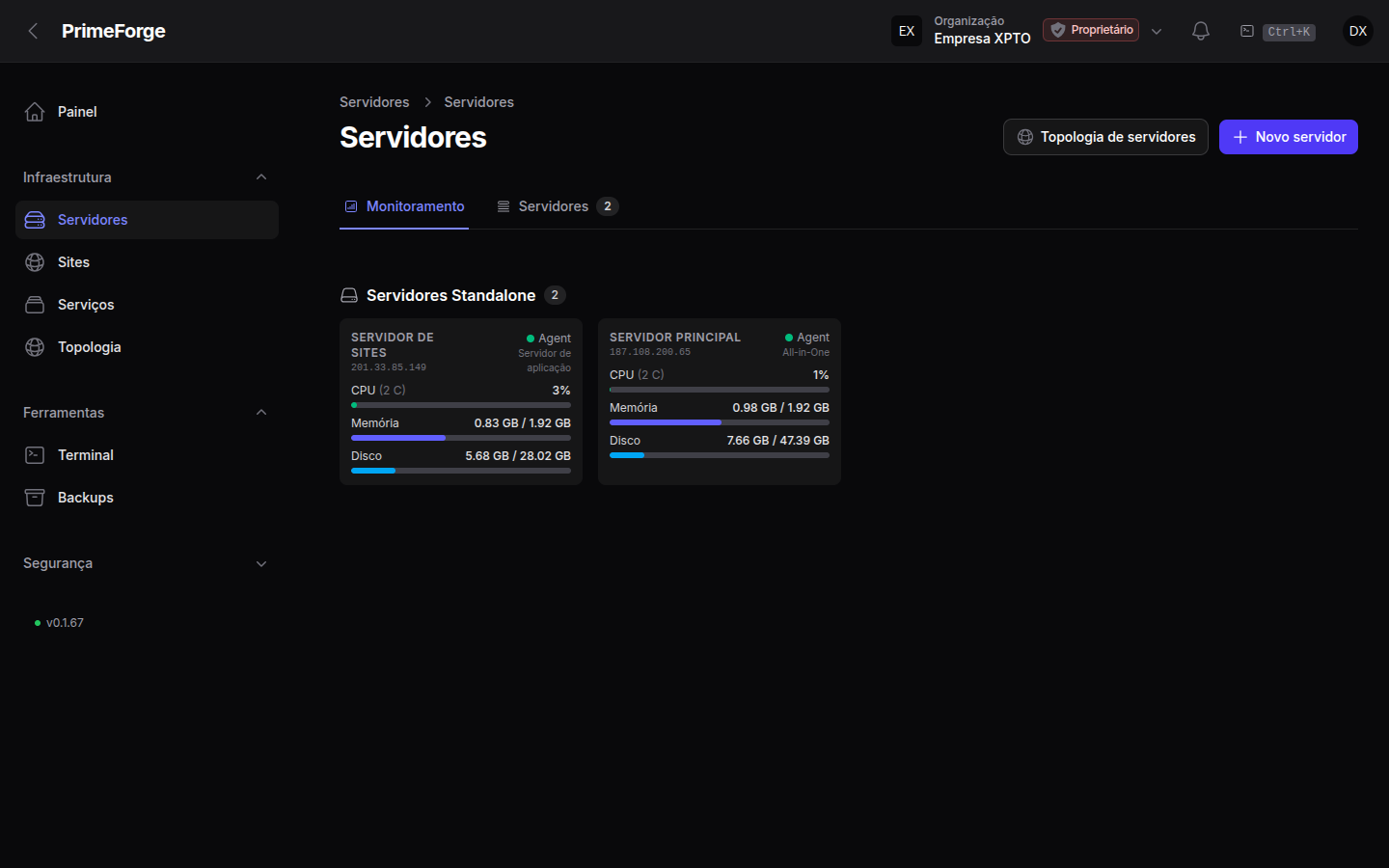Click Agent status on SERVIDOR PRINCIPAL

[807, 338]
